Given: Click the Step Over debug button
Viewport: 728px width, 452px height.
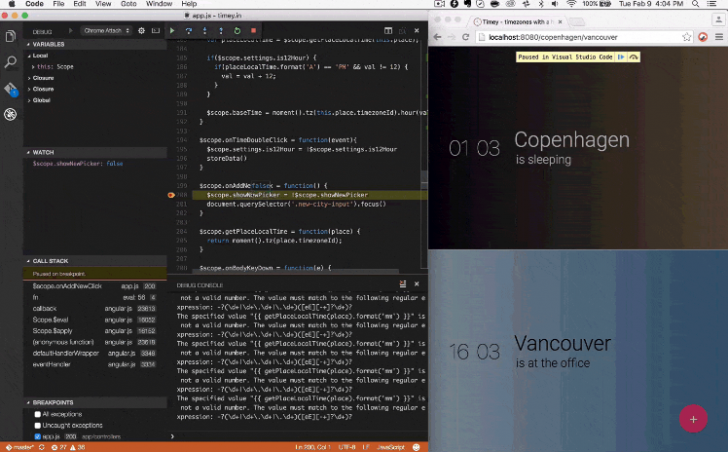Looking at the screenshot, I should coord(188,31).
